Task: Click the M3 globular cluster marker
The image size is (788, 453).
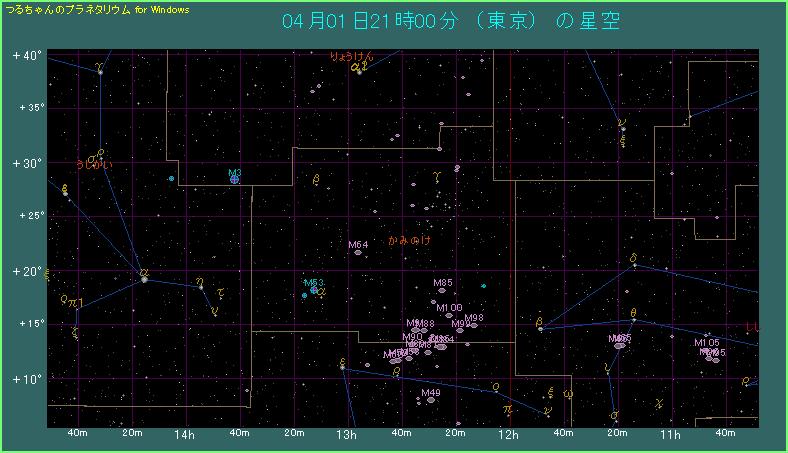Action: [234, 180]
